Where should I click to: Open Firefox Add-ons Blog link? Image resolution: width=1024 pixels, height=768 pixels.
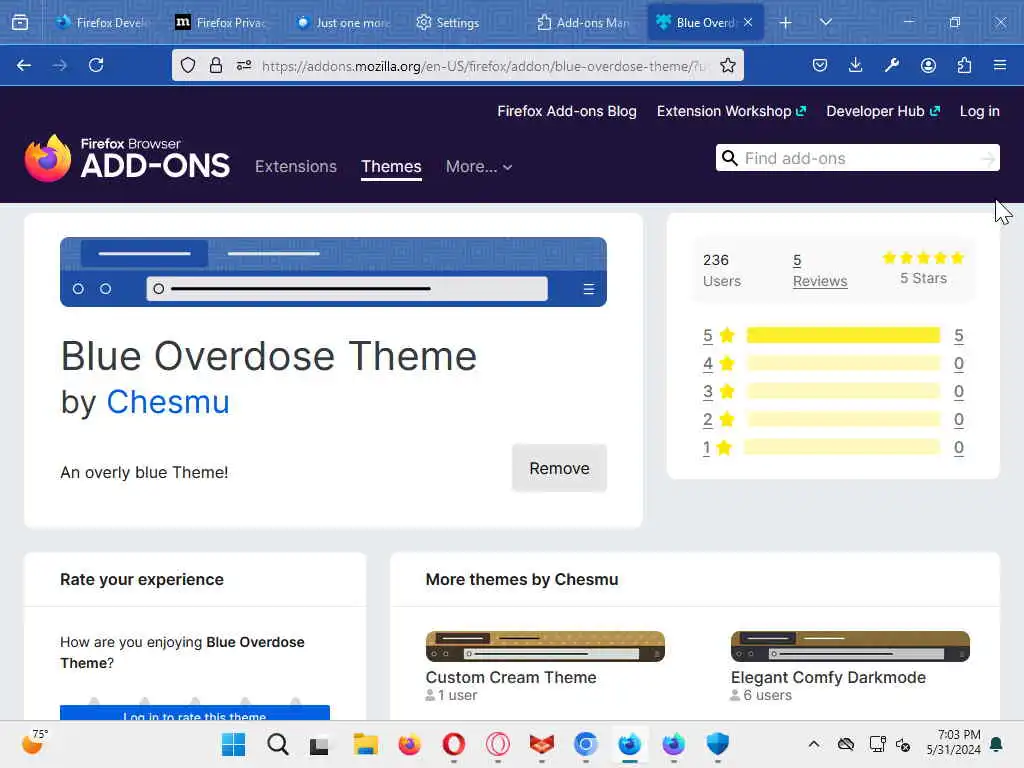pyautogui.click(x=567, y=112)
